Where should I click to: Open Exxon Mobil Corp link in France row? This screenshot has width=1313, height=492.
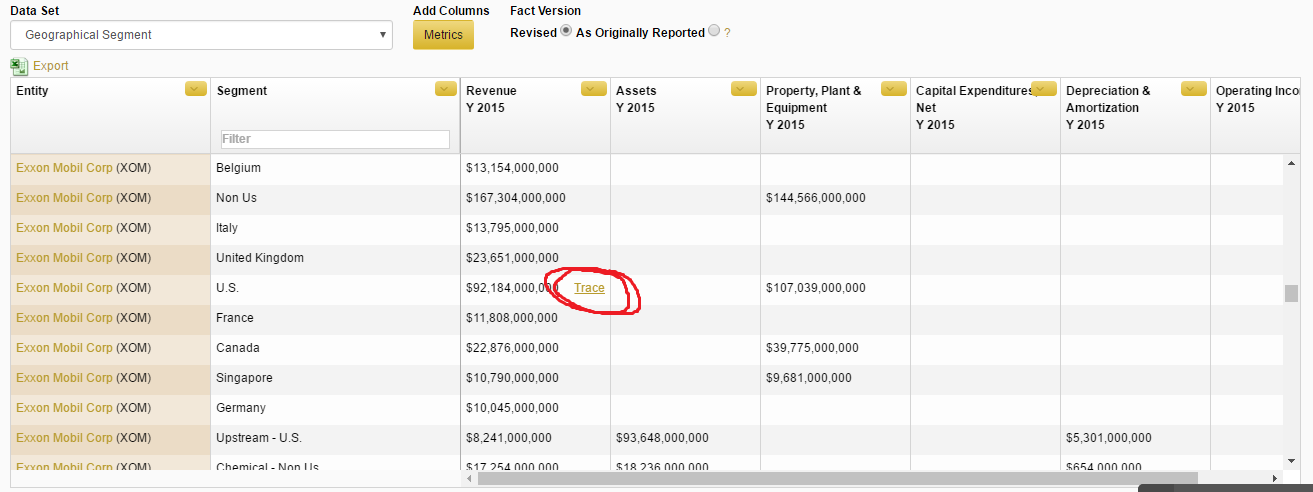64,318
